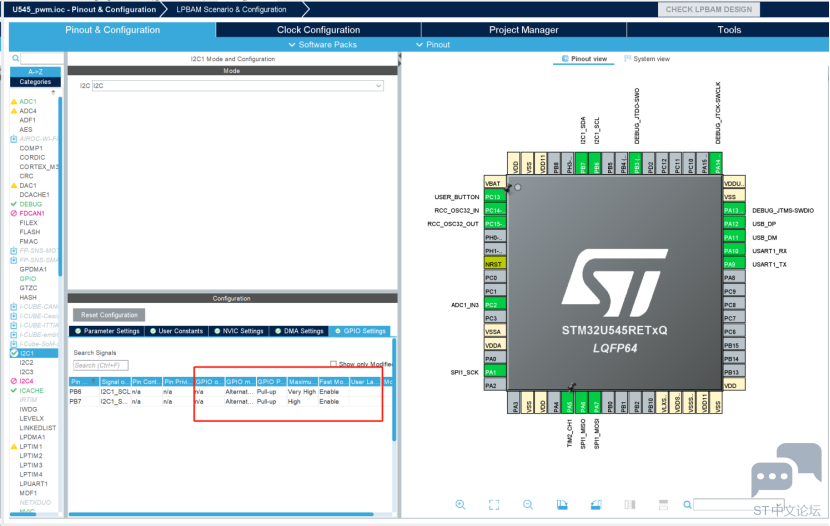Fit chip pinout to the window
The width and height of the screenshot is (830, 526).
(x=494, y=504)
